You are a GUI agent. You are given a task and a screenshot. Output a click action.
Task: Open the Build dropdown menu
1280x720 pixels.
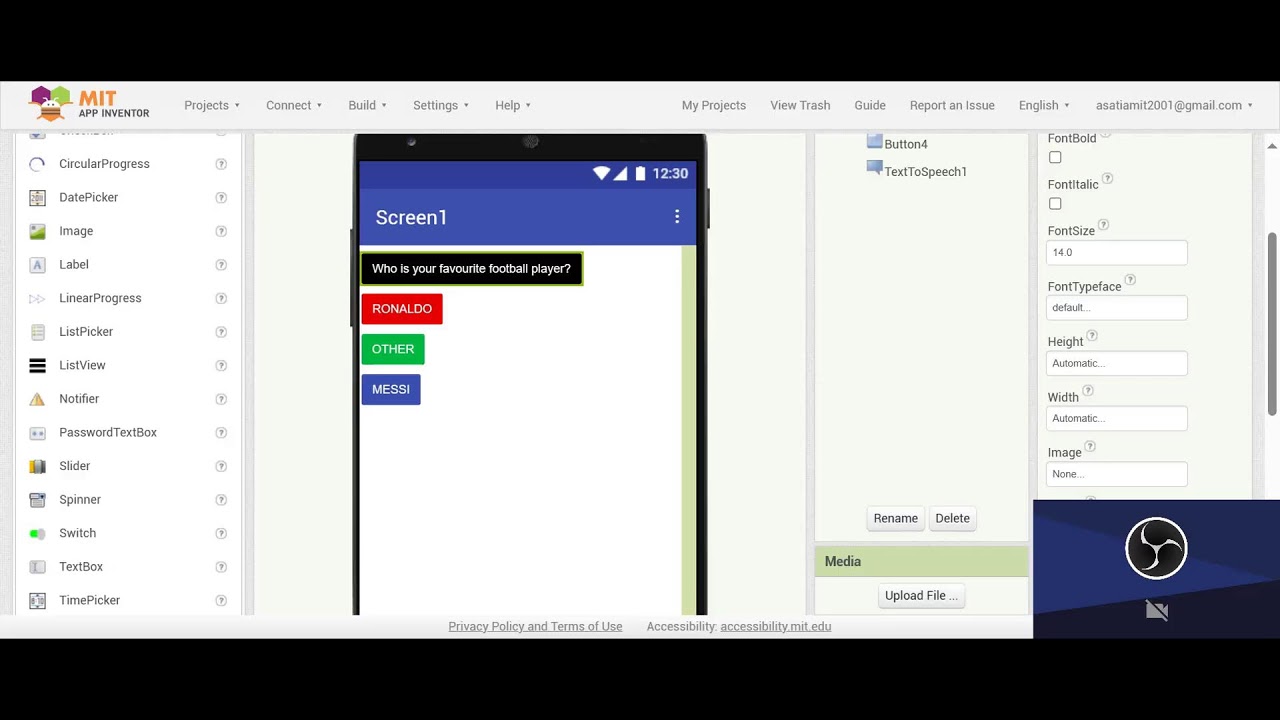click(367, 105)
